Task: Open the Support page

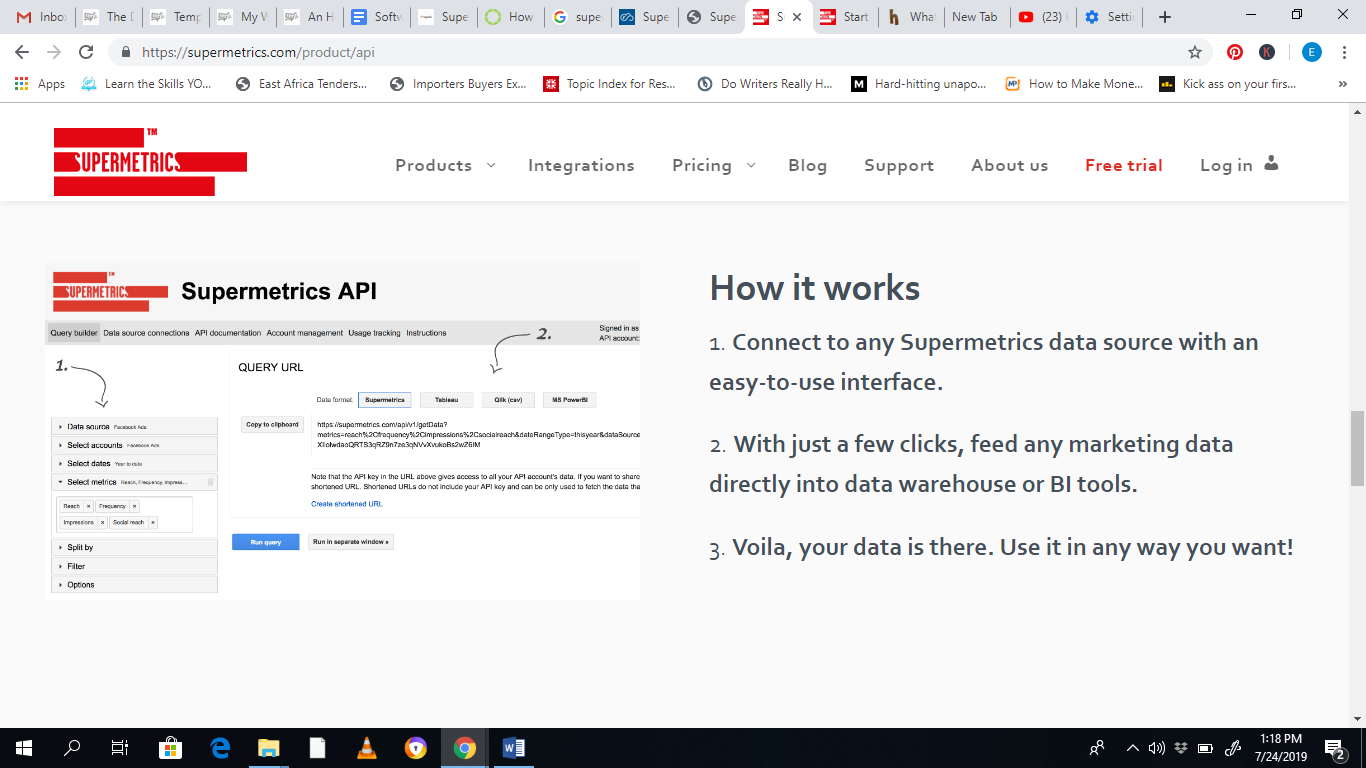Action: [x=899, y=166]
